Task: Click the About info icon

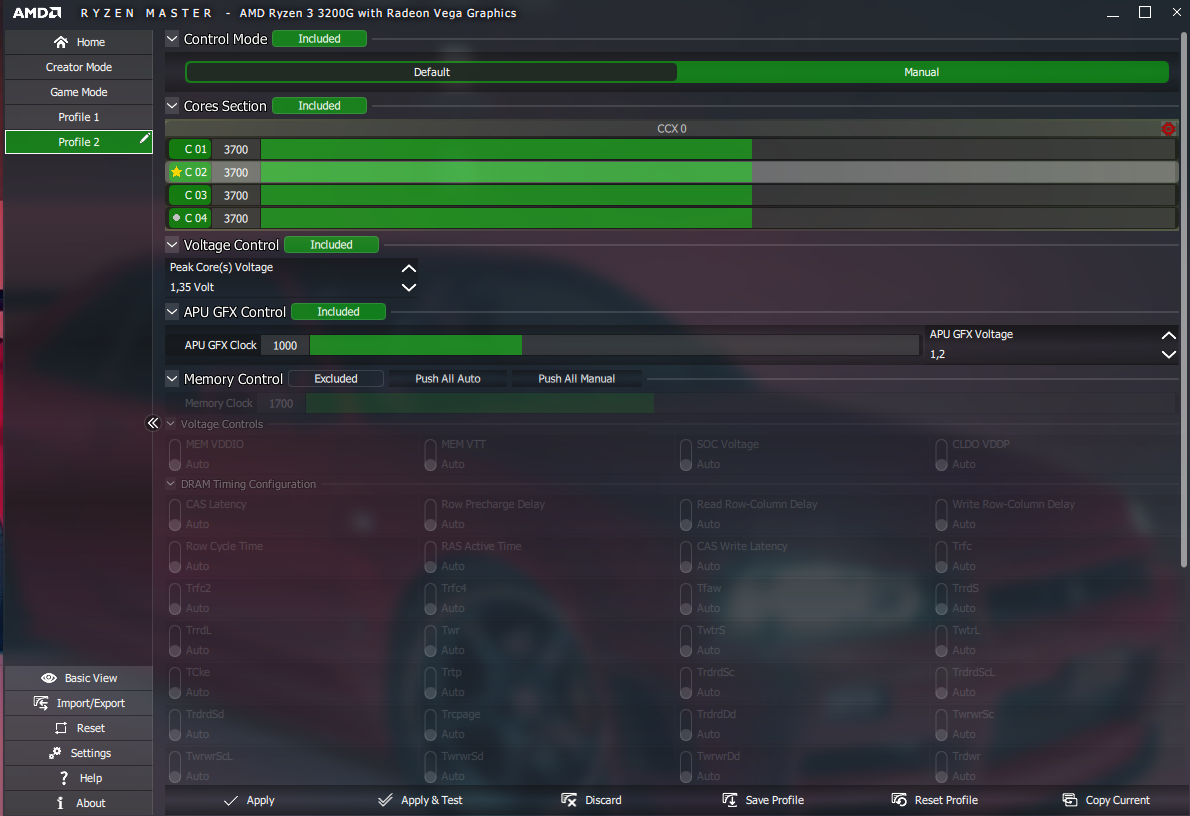Action: pos(61,803)
